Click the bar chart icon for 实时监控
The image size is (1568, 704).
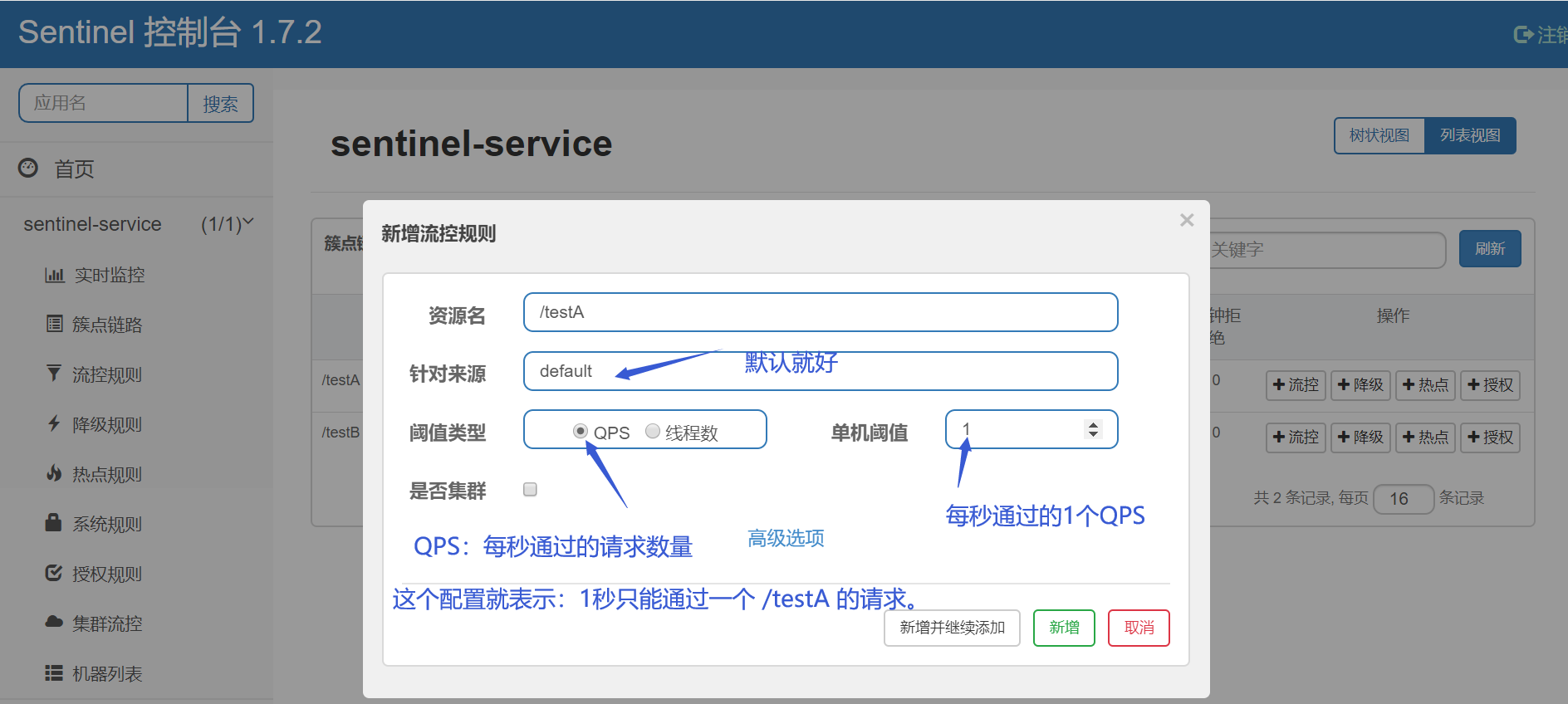pyautogui.click(x=55, y=275)
